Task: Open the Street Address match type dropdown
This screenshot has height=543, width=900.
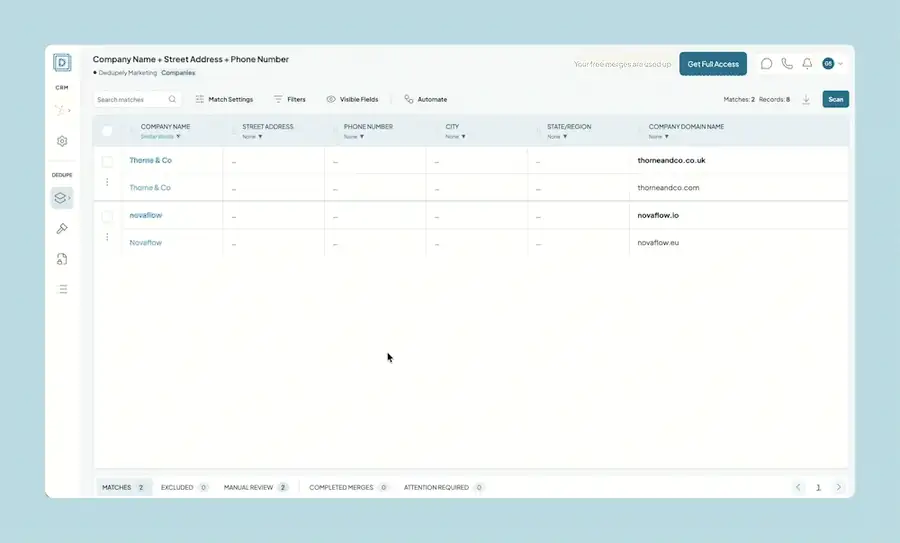Action: pos(252,137)
